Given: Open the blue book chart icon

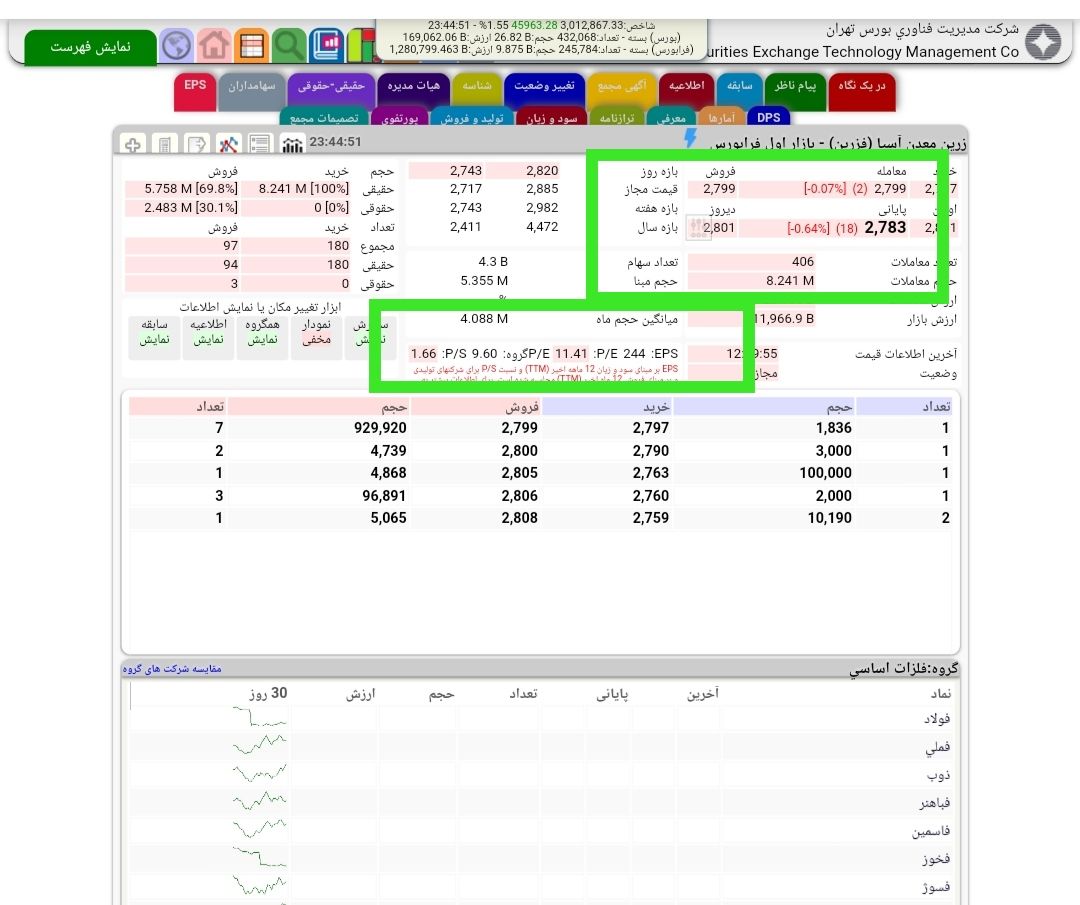Looking at the screenshot, I should pyautogui.click(x=326, y=45).
